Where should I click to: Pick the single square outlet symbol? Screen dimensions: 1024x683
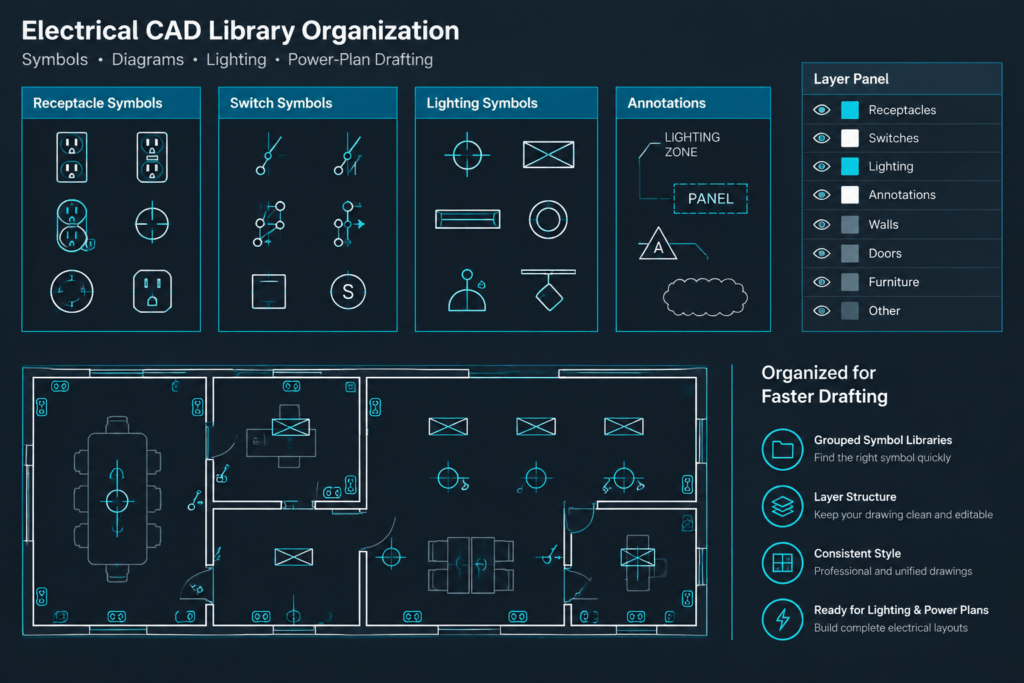point(152,291)
